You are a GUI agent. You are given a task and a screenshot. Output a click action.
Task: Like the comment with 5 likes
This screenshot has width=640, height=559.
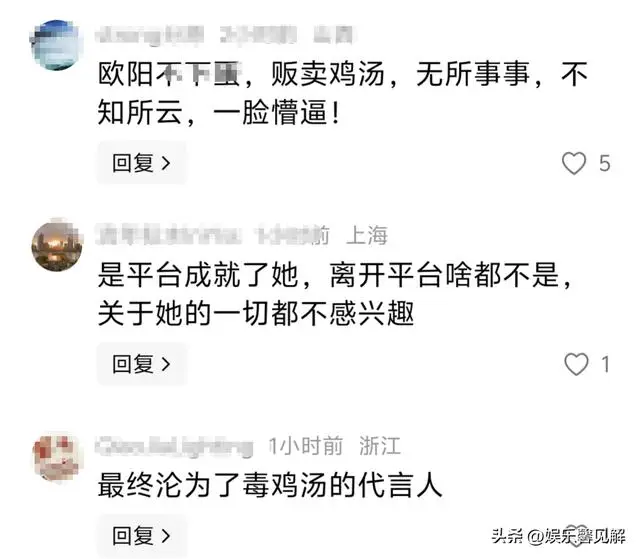(574, 163)
